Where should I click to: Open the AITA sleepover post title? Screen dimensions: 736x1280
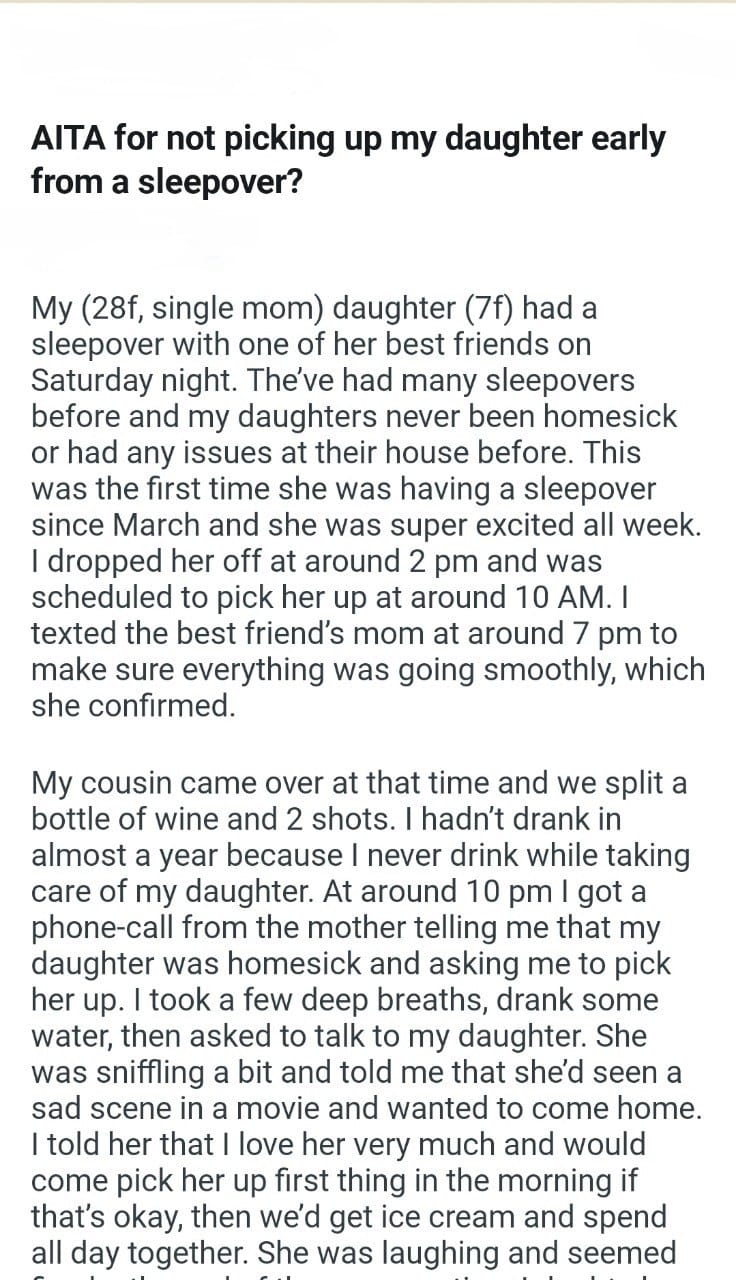point(348,161)
